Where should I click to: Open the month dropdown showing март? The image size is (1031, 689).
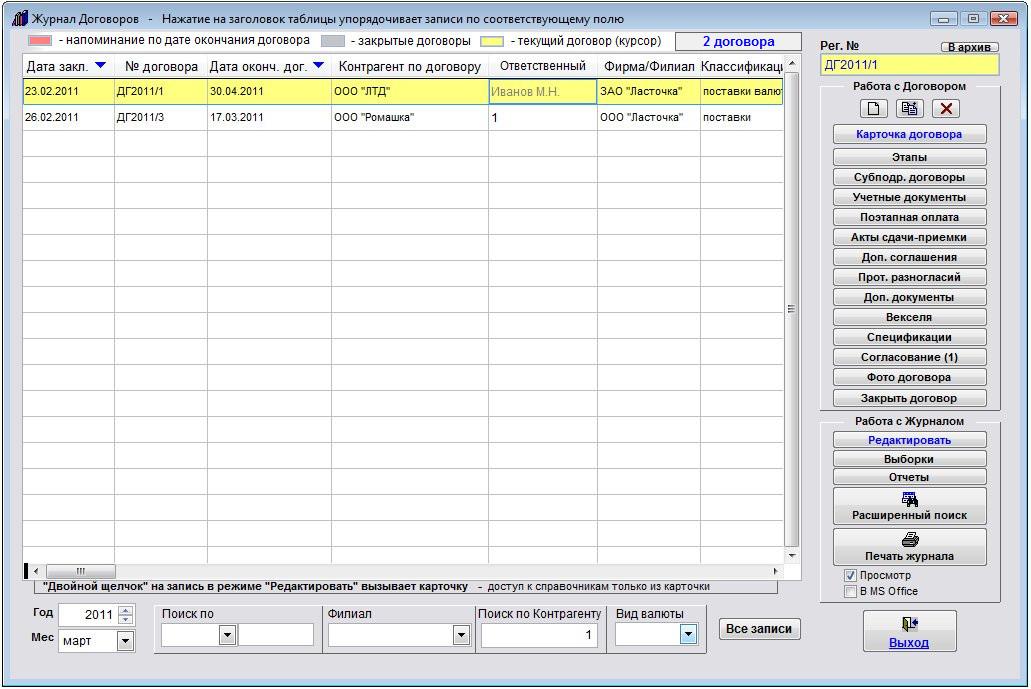[x=125, y=641]
